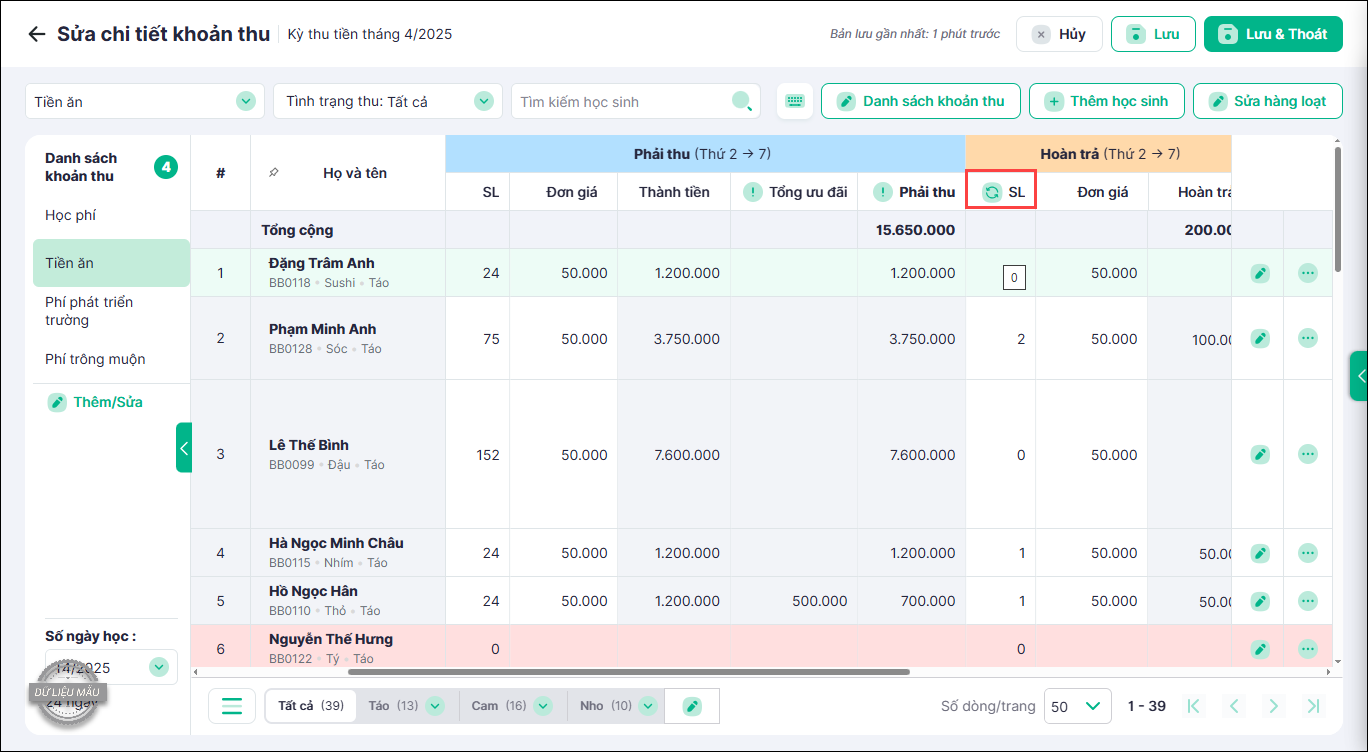Open more options for Phạm Minh Anh
The width and height of the screenshot is (1368, 752).
pyautogui.click(x=1308, y=339)
